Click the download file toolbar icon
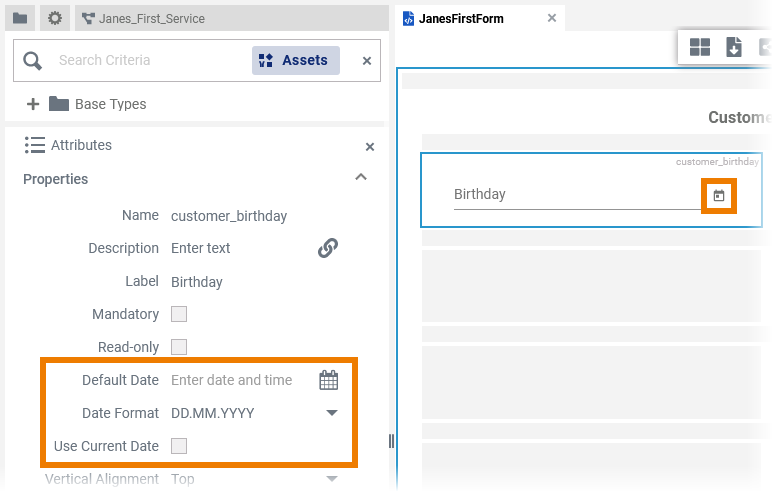Screen dimensions: 773x492 (734, 47)
